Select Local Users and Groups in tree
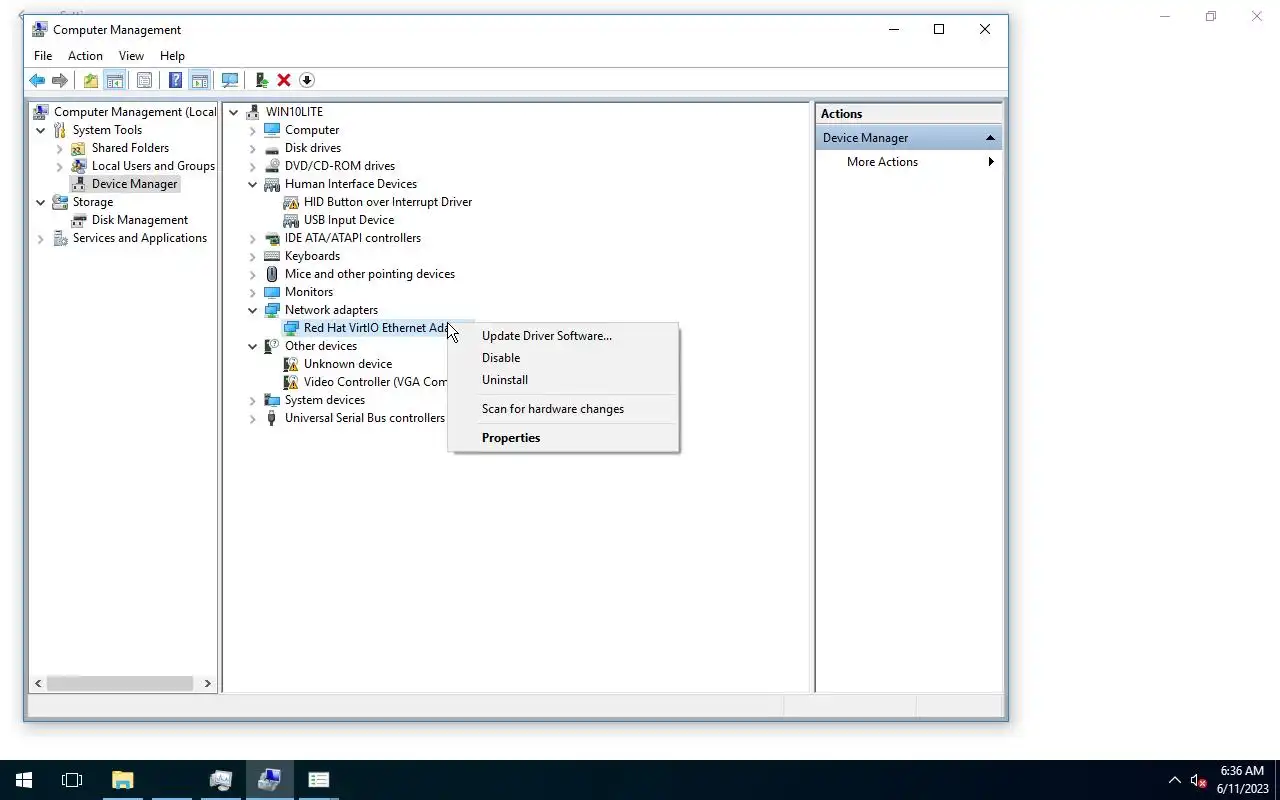The height and width of the screenshot is (800, 1280). 153,166
